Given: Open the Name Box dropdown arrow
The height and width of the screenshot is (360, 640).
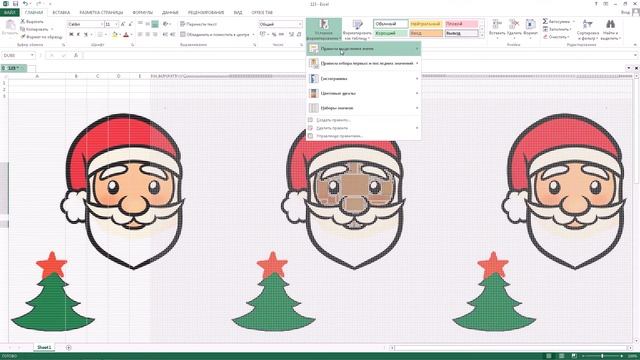Looking at the screenshot, I should click(x=32, y=55).
